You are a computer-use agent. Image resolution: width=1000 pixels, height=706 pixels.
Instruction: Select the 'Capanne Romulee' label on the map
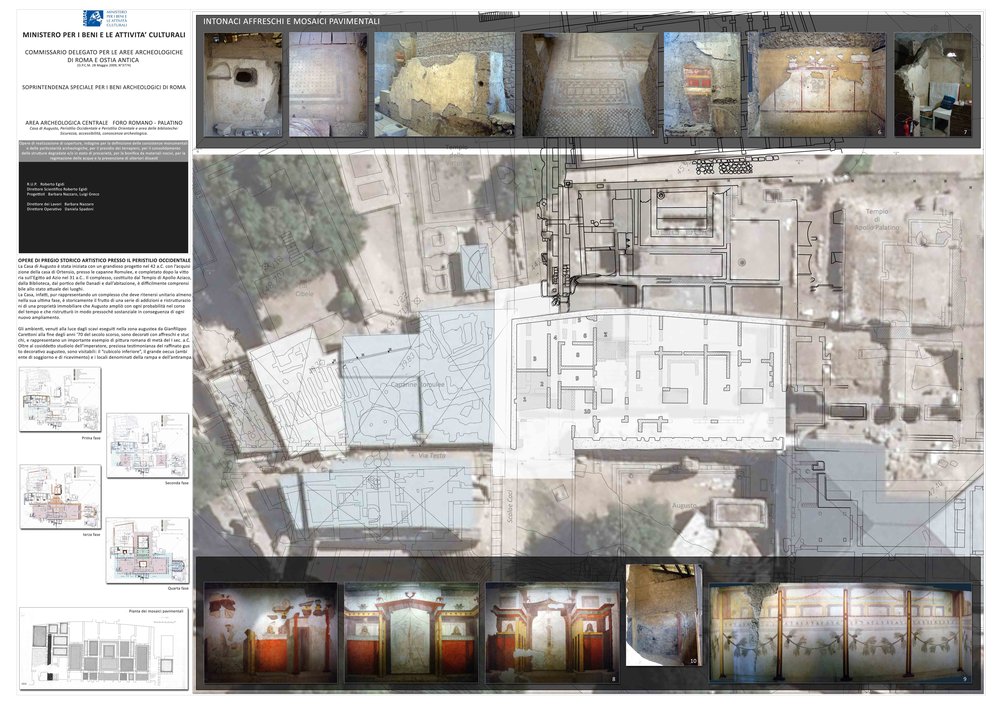pyautogui.click(x=418, y=385)
